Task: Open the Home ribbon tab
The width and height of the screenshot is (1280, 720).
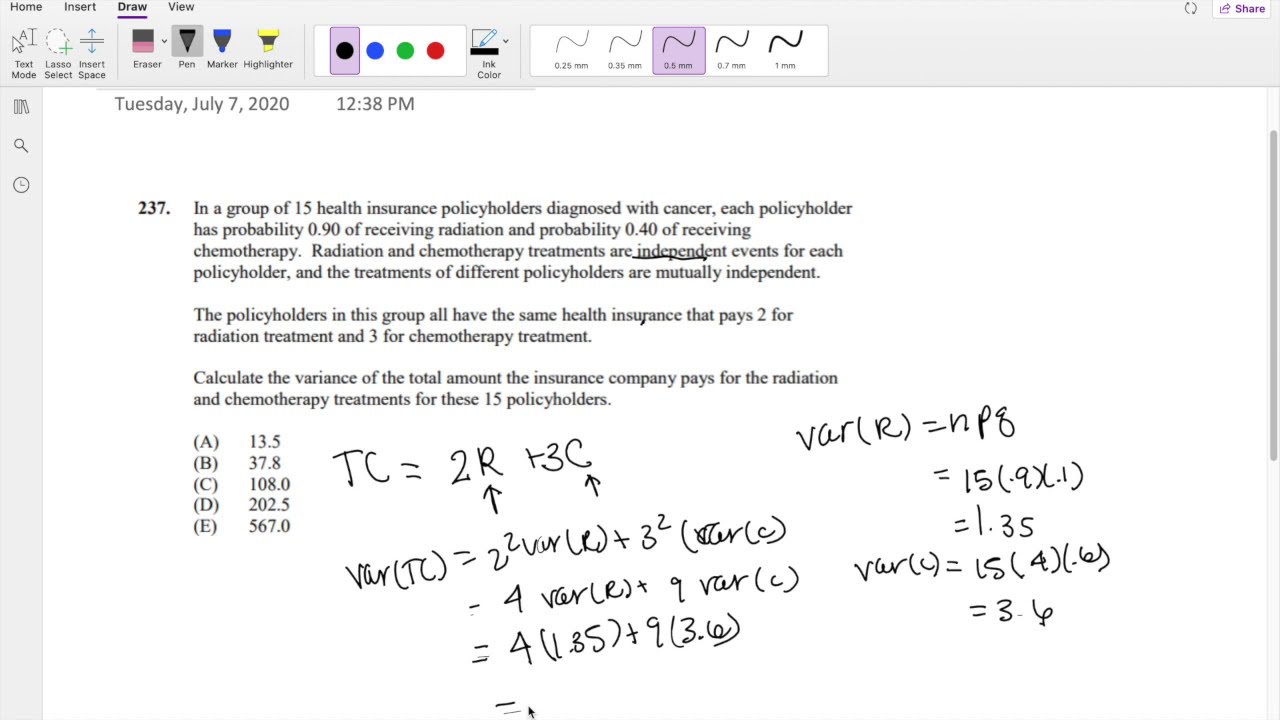Action: coord(26,7)
